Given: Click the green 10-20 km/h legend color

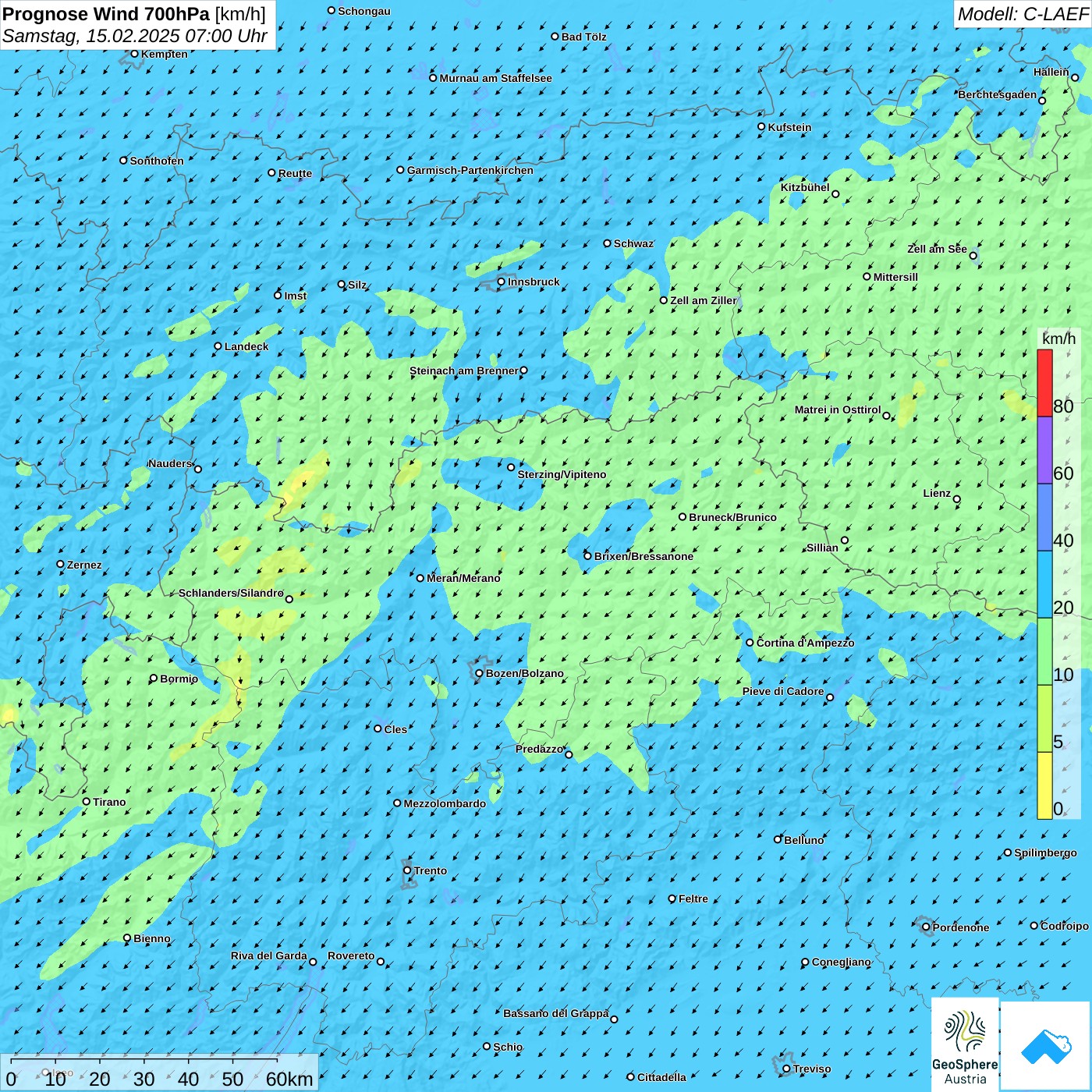Looking at the screenshot, I should [1044, 651].
